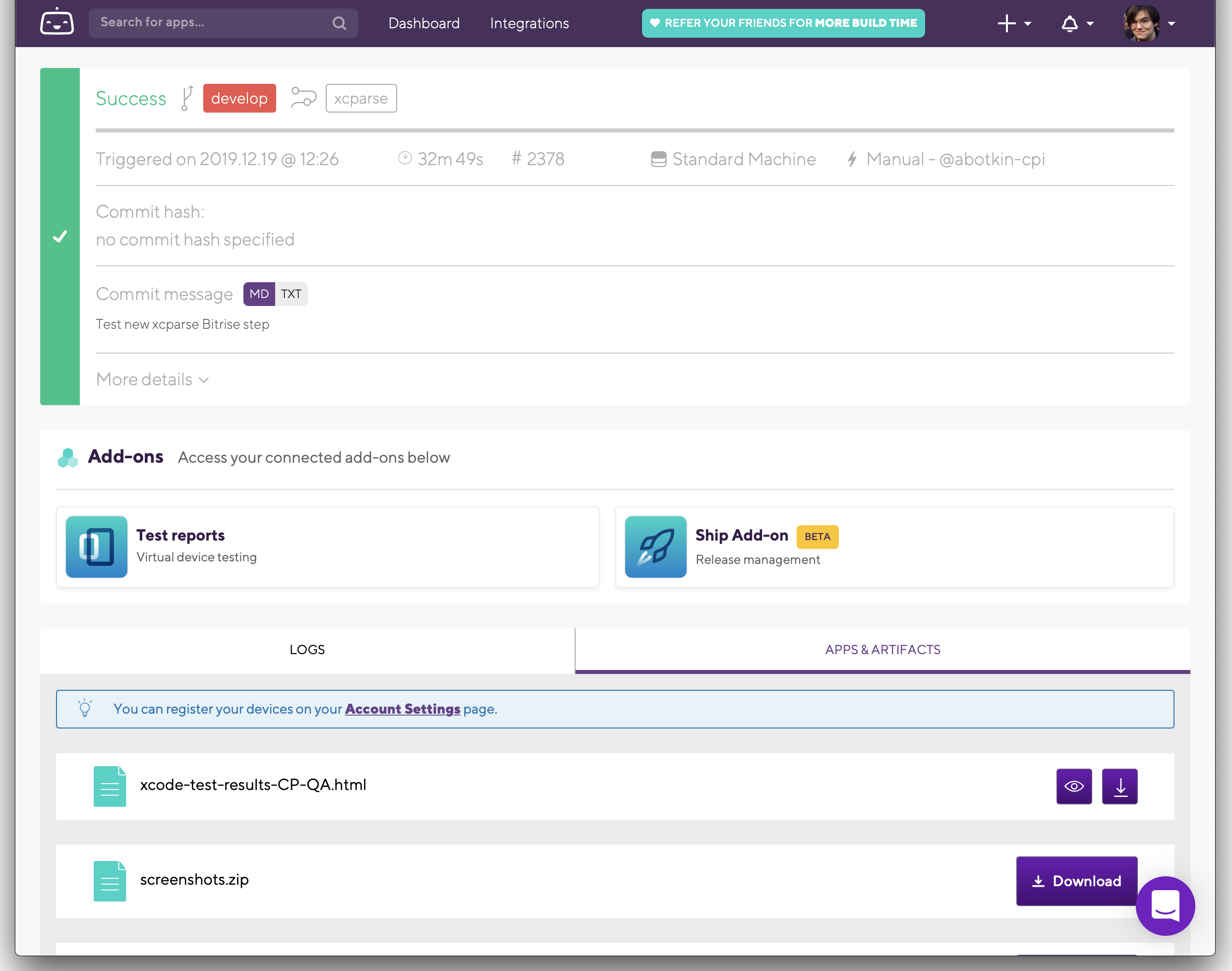Open the chat support bubble
This screenshot has height=971, width=1232.
[x=1165, y=905]
